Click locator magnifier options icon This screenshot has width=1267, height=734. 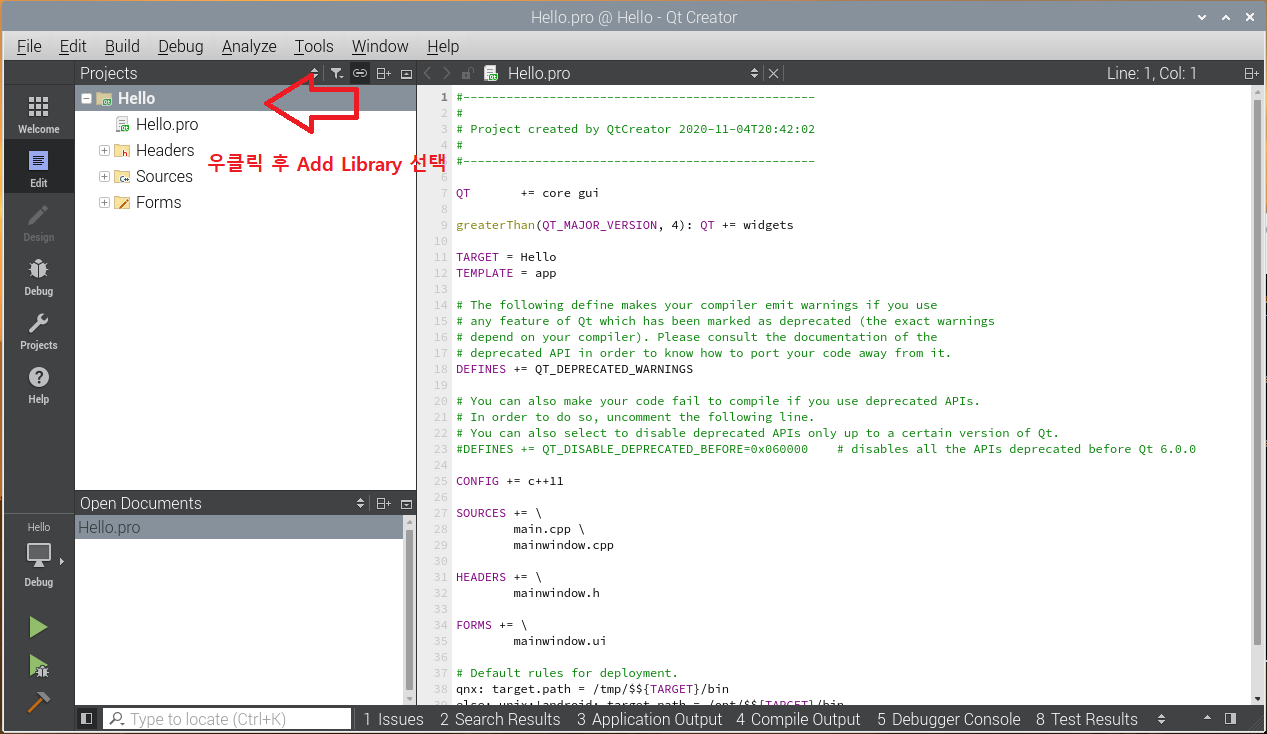pos(118,719)
